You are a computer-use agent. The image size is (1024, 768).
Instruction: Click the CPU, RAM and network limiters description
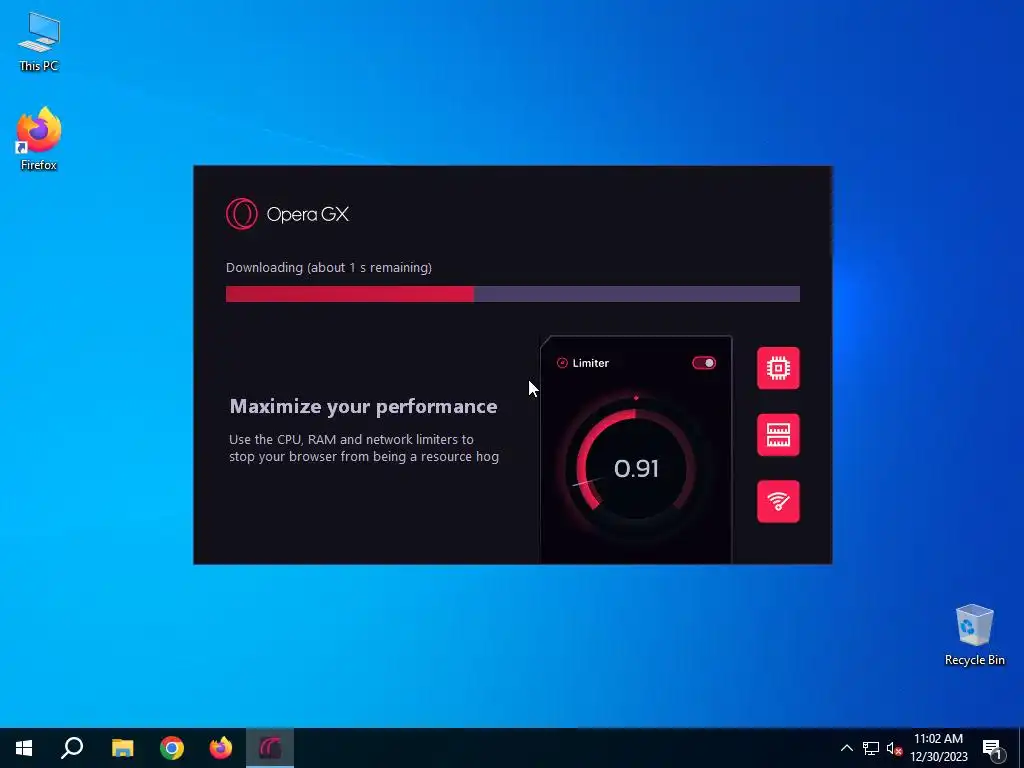(364, 448)
